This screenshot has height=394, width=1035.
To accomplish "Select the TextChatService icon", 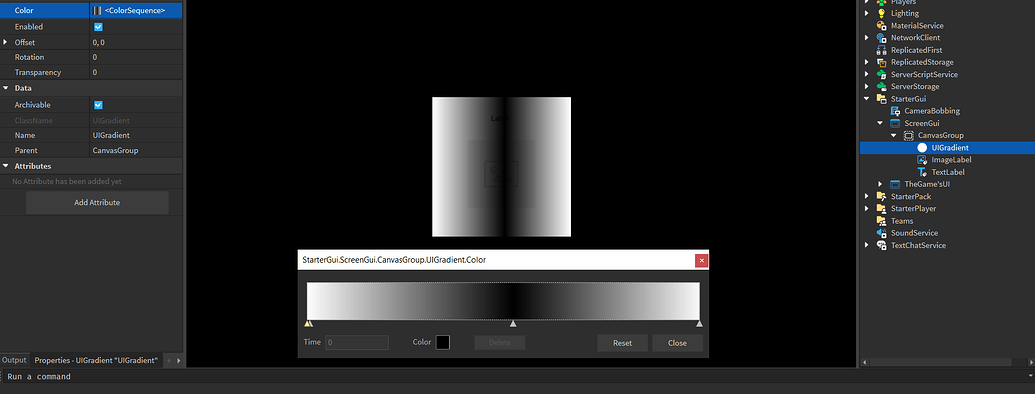I will (881, 246).
